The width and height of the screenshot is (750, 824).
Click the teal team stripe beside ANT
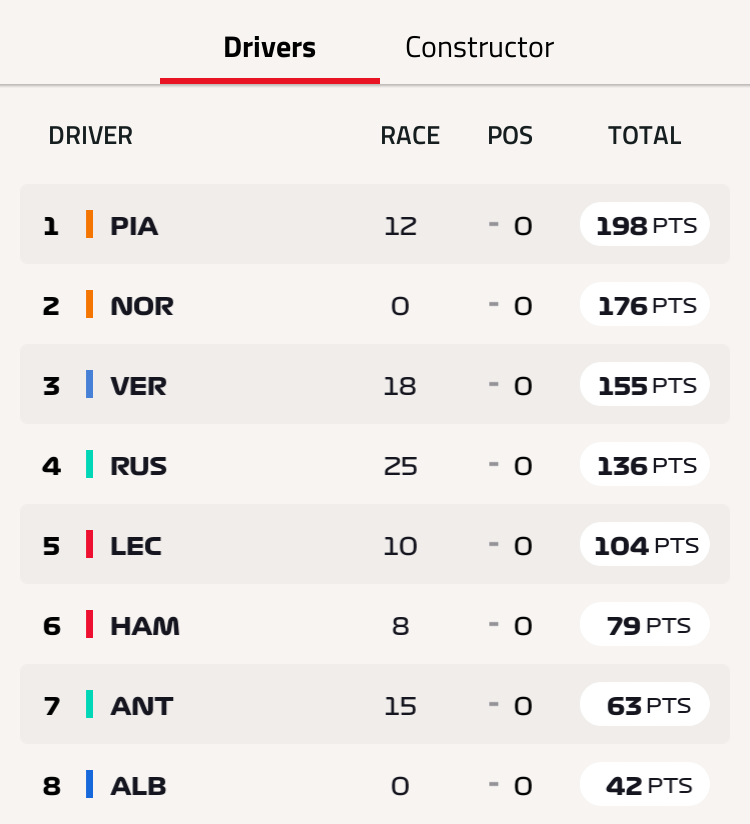(x=89, y=704)
